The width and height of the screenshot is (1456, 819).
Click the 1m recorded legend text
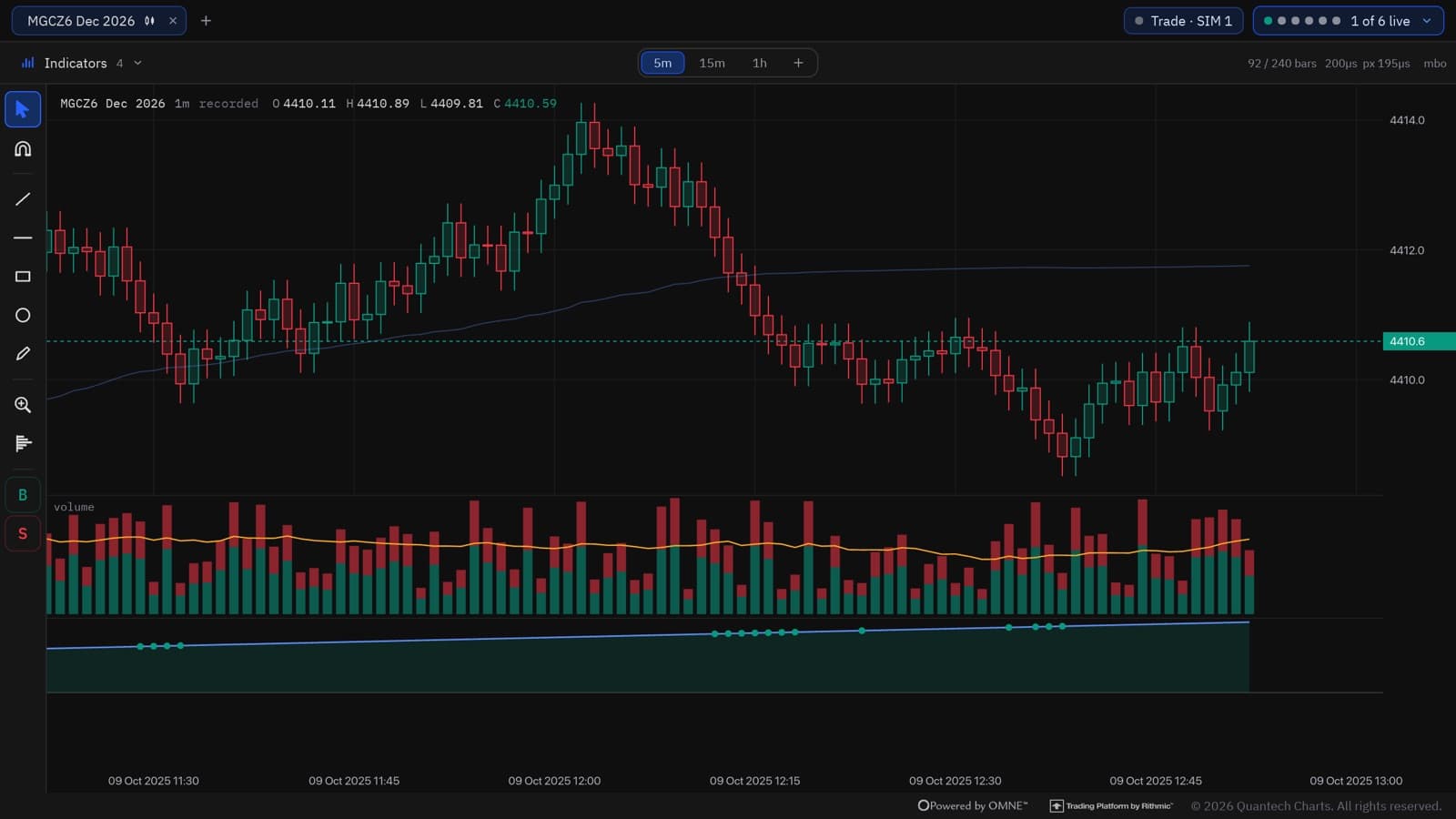point(217,104)
